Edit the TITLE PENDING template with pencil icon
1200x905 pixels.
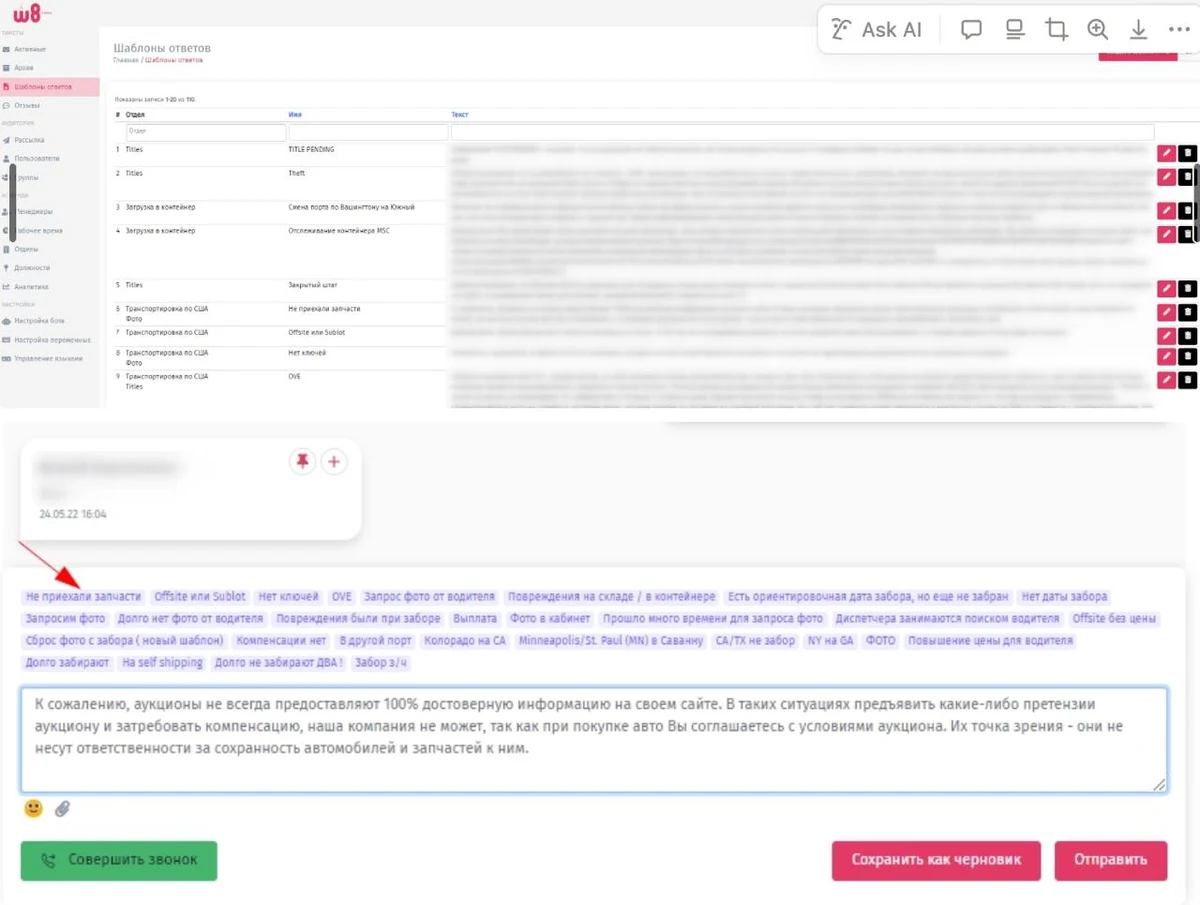(x=1165, y=153)
